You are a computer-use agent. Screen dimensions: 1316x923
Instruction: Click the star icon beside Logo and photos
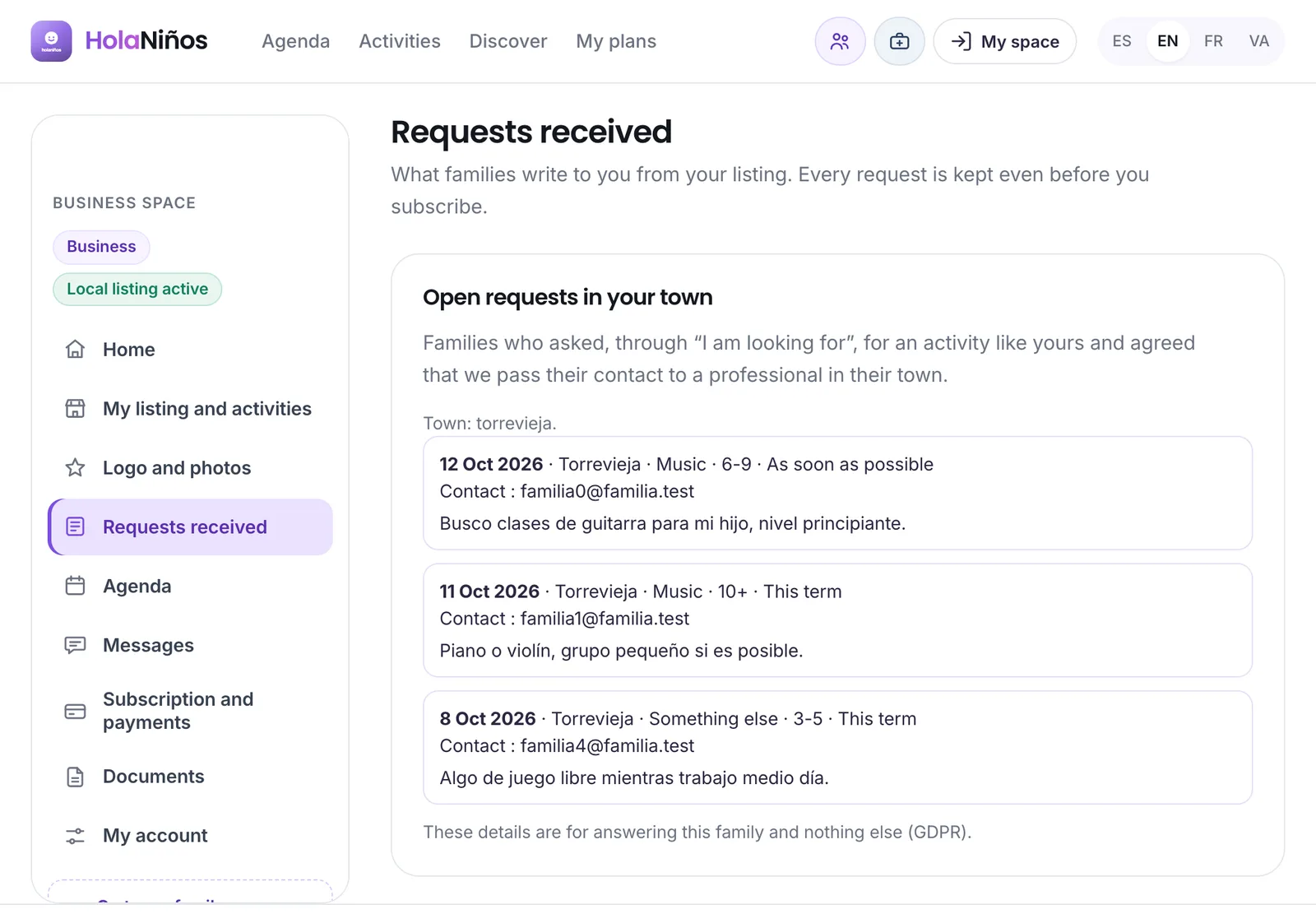(x=75, y=468)
